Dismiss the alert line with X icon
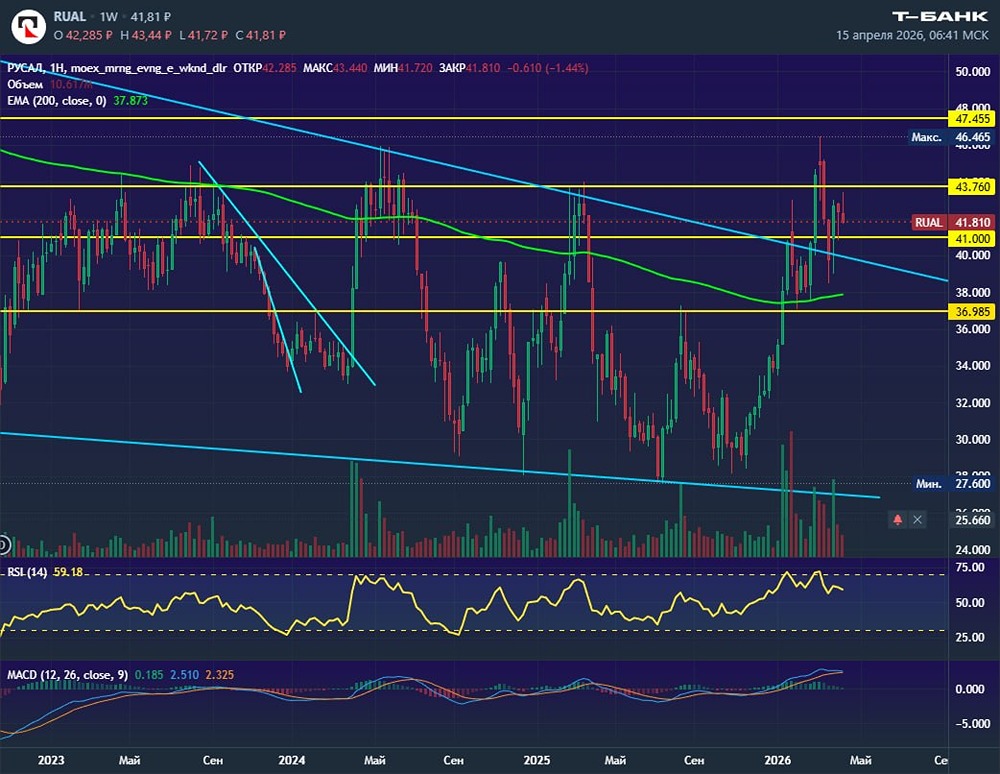 pos(917,520)
